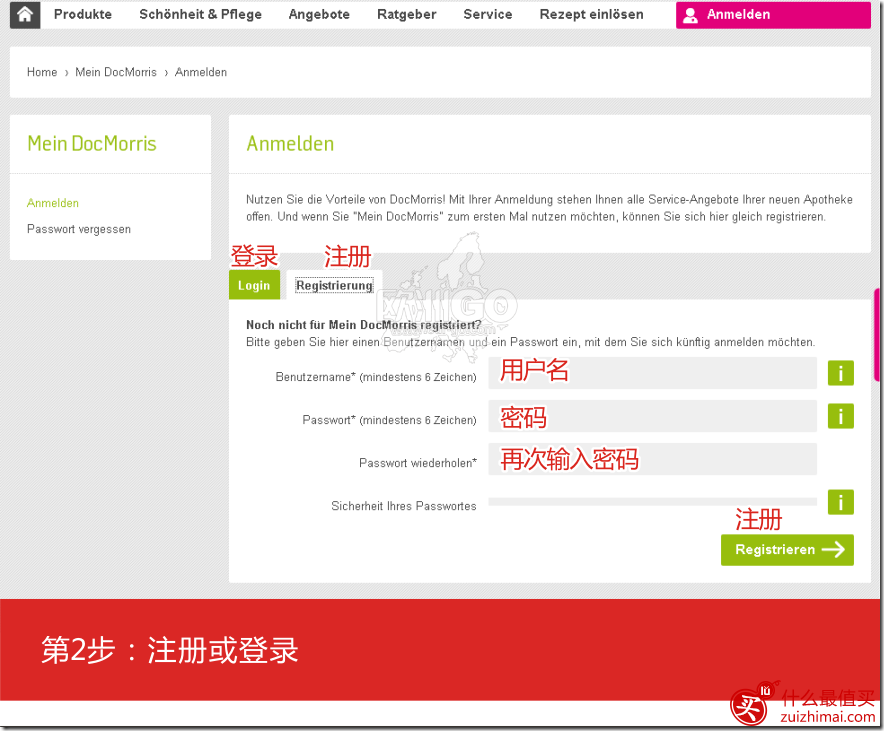Switch to the Login tab

[254, 285]
